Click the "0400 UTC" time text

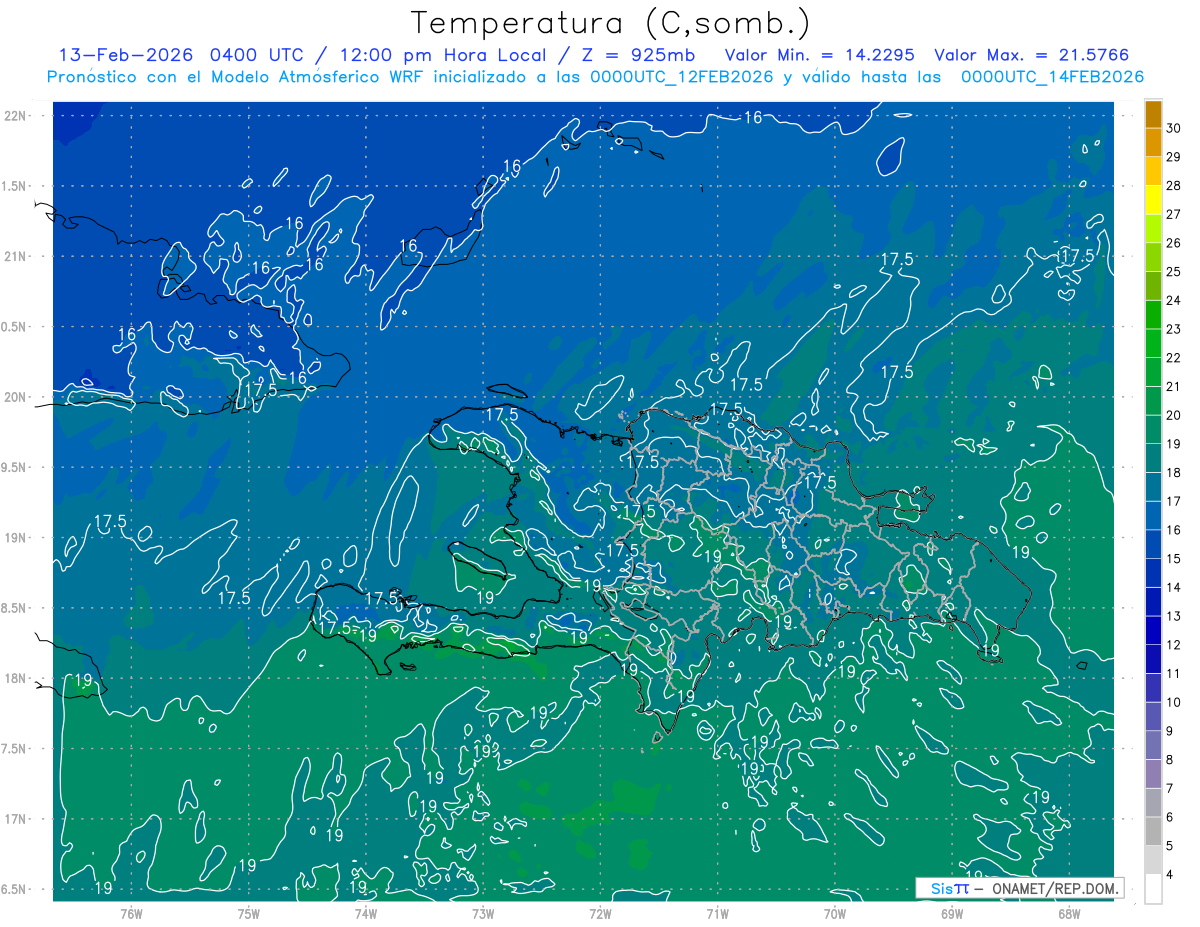258,55
